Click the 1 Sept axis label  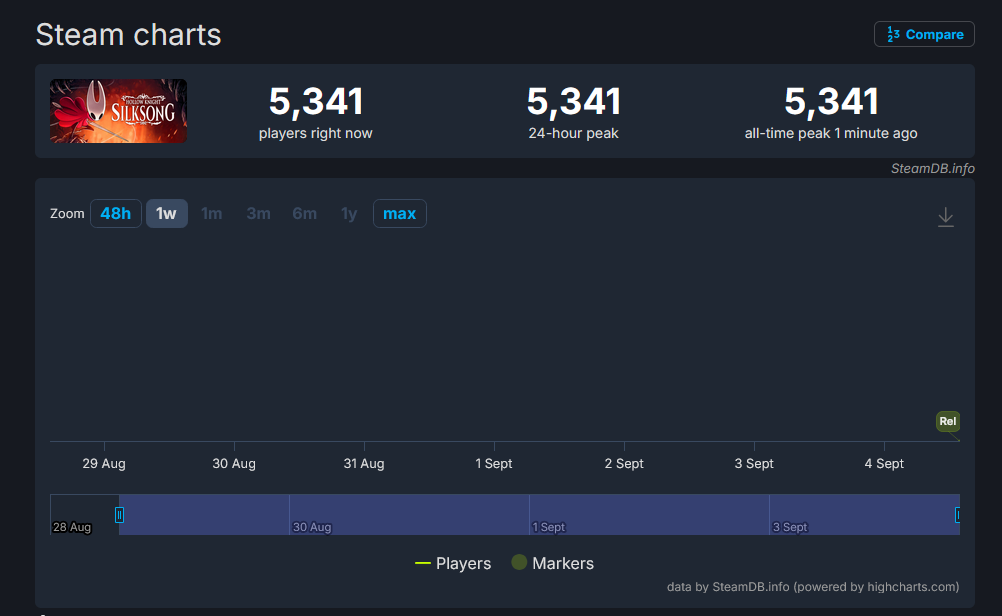[494, 463]
